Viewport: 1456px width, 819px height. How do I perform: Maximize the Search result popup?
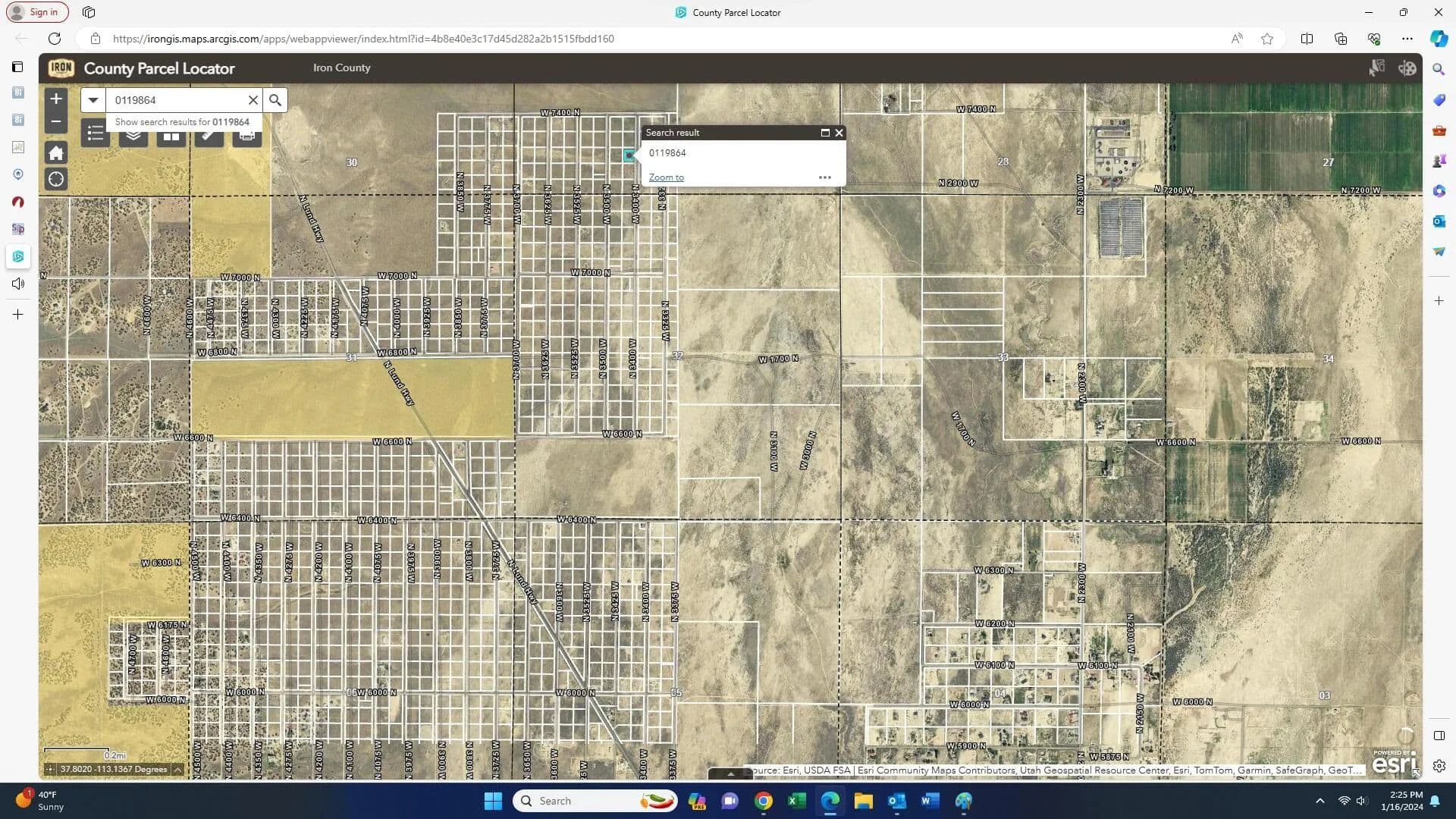click(825, 133)
